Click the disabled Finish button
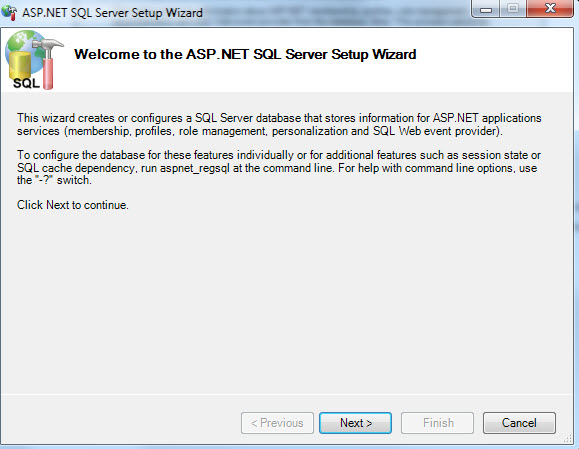Viewport: 579px width, 449px height. click(437, 423)
